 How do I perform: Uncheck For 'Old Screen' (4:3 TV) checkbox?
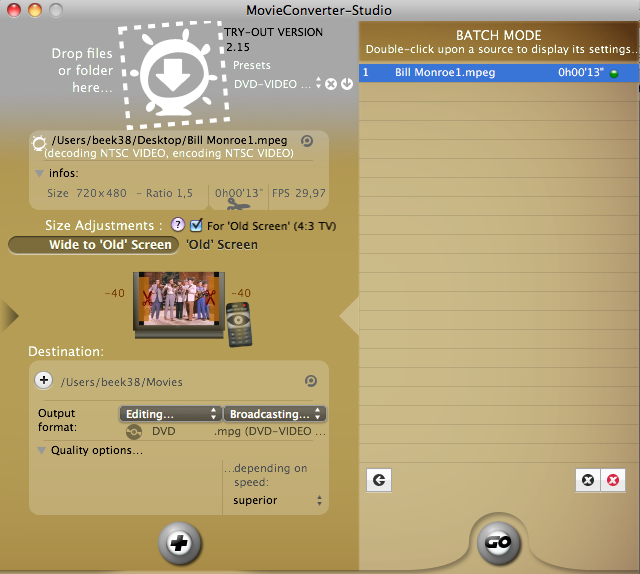click(x=196, y=225)
